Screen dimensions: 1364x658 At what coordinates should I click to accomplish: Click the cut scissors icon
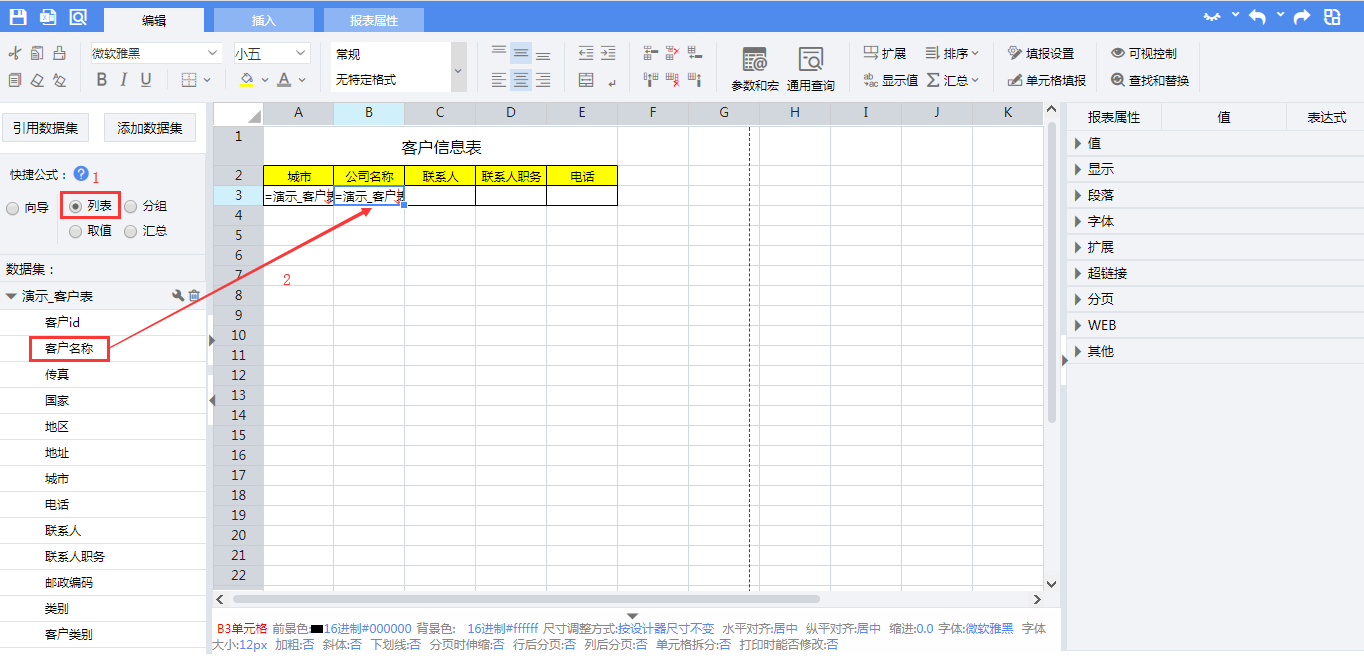click(x=14, y=53)
